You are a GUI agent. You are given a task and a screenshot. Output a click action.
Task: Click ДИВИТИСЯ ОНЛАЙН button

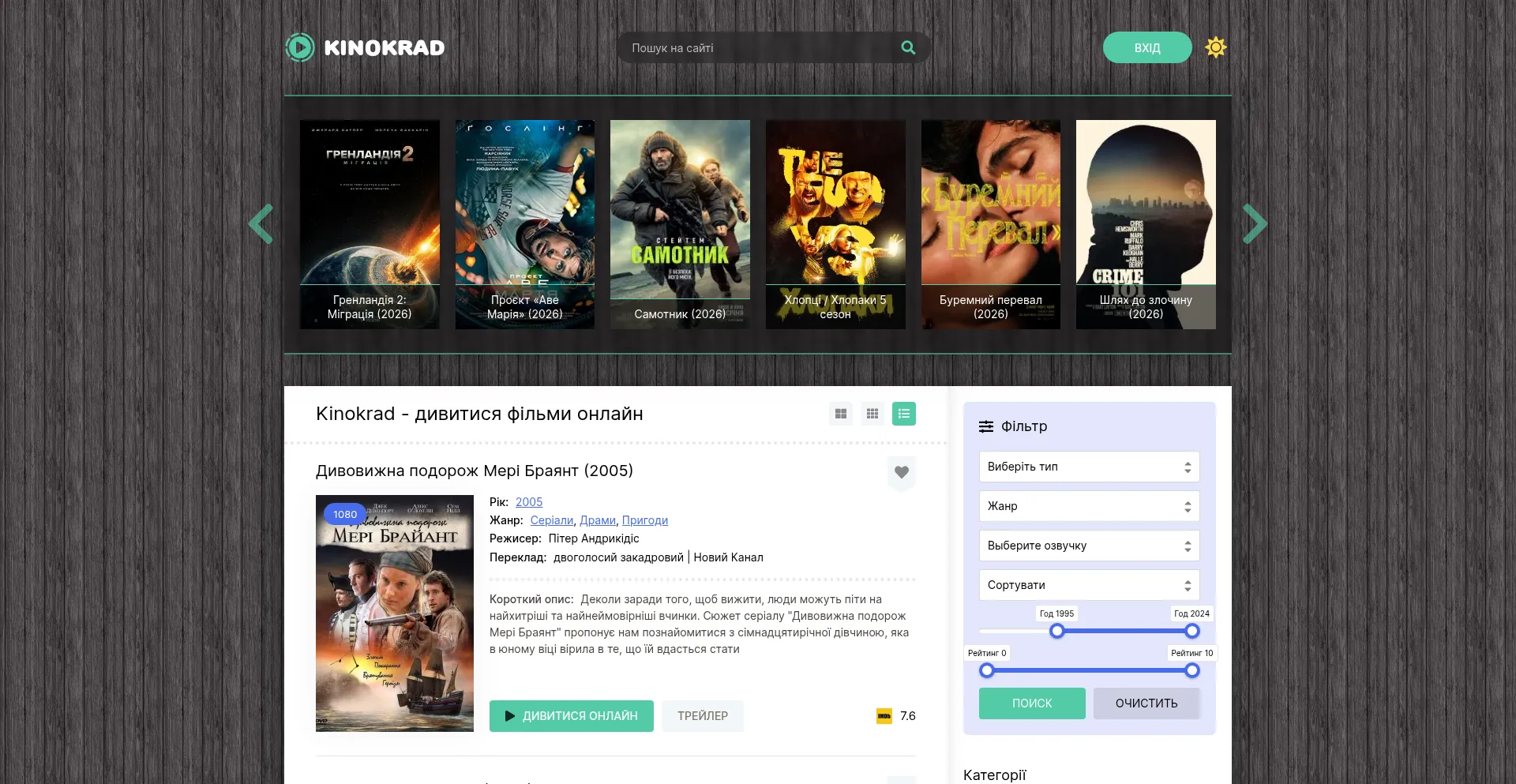[572, 716]
